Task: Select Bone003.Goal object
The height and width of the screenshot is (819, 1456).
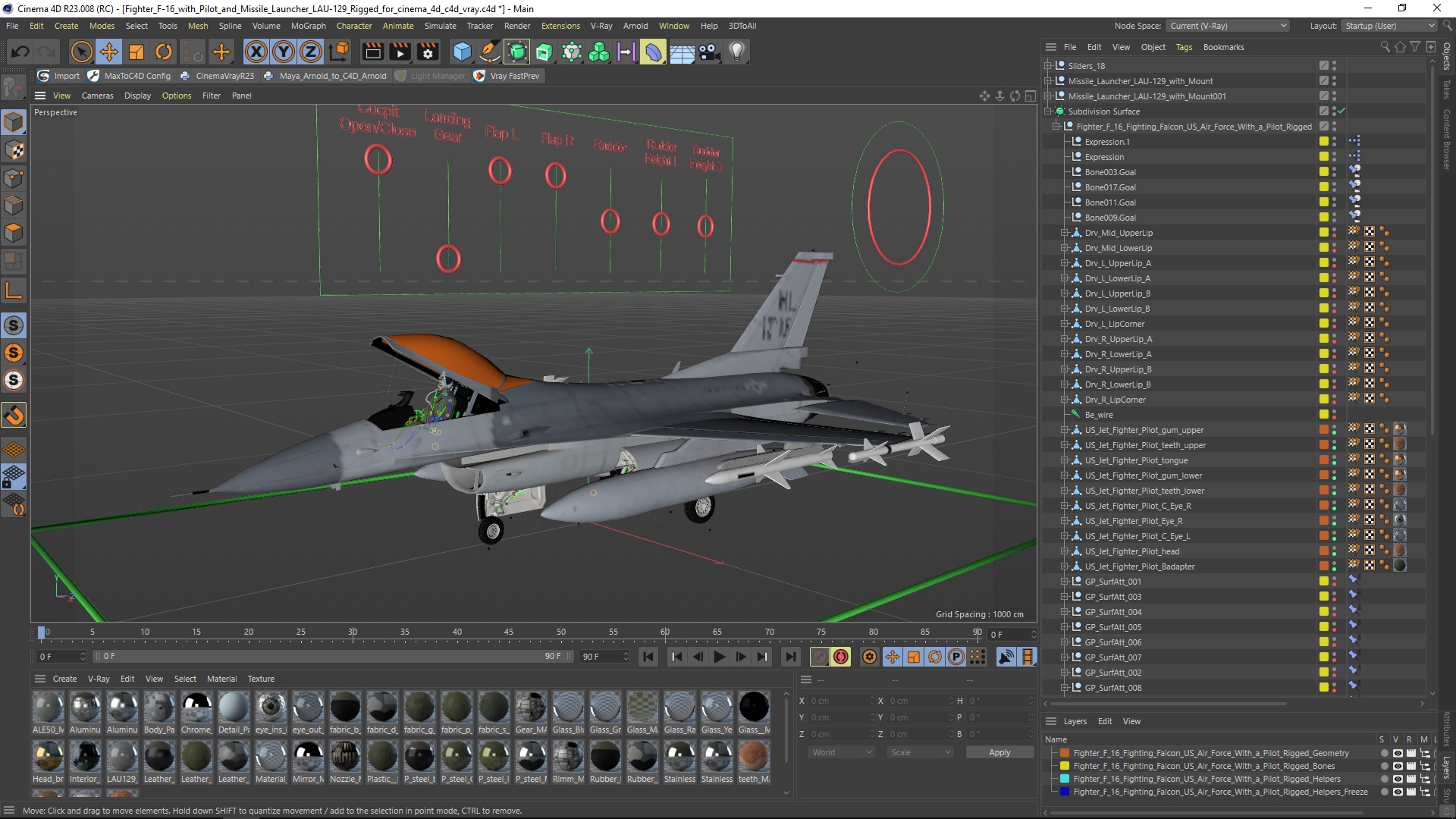Action: point(1109,172)
